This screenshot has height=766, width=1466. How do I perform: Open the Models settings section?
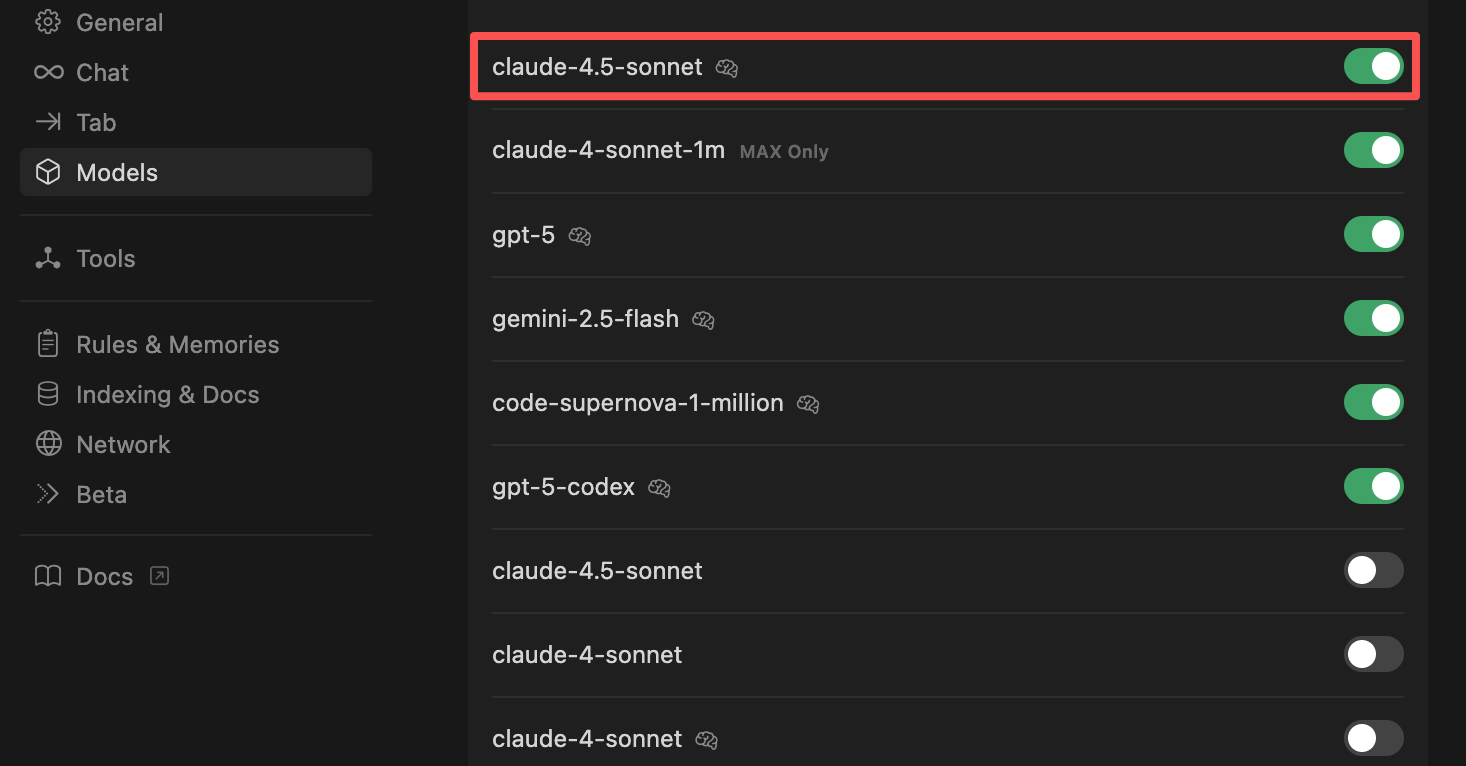pos(117,172)
